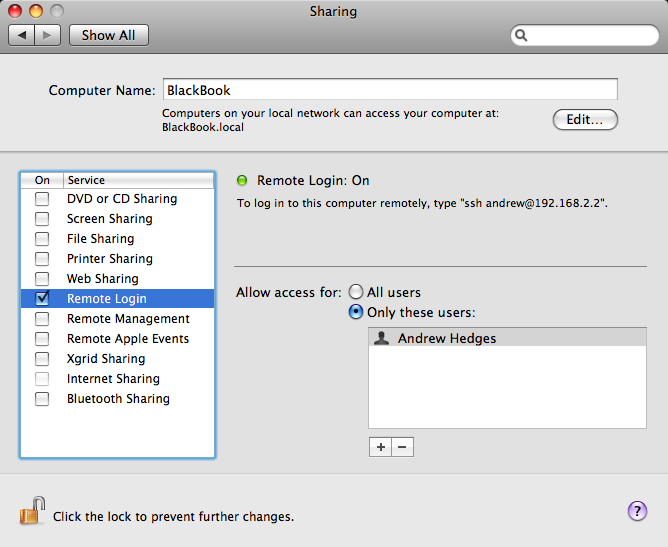Select the Bluetooth Sharing service label
668x547 pixels.
coord(118,399)
